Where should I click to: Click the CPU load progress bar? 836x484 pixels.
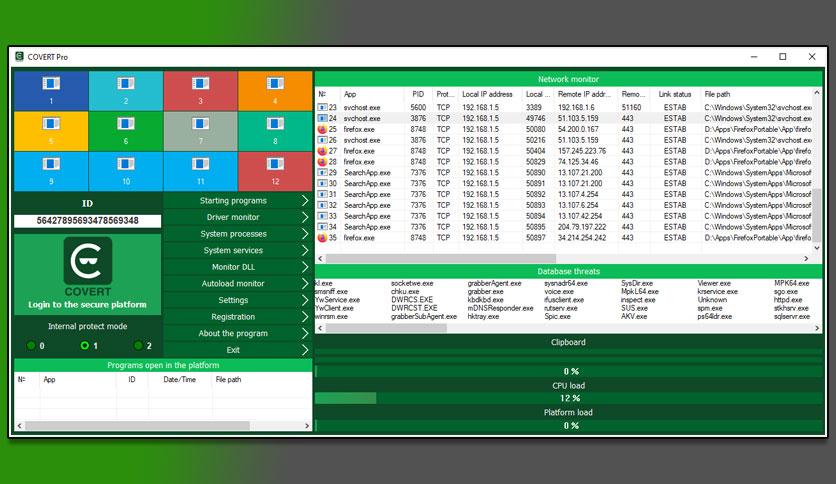(568, 398)
